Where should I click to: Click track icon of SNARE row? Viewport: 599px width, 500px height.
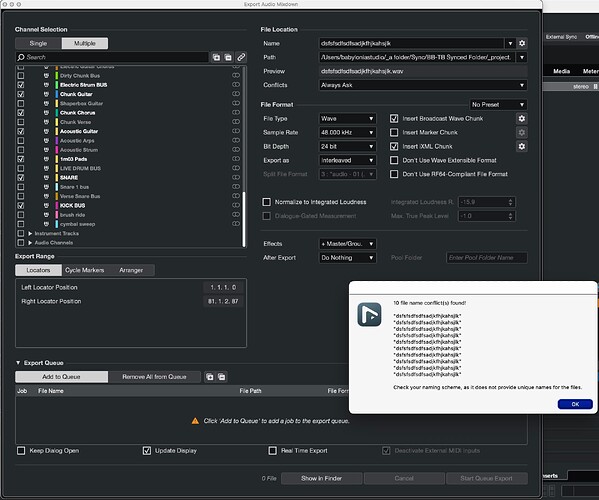(x=46, y=178)
